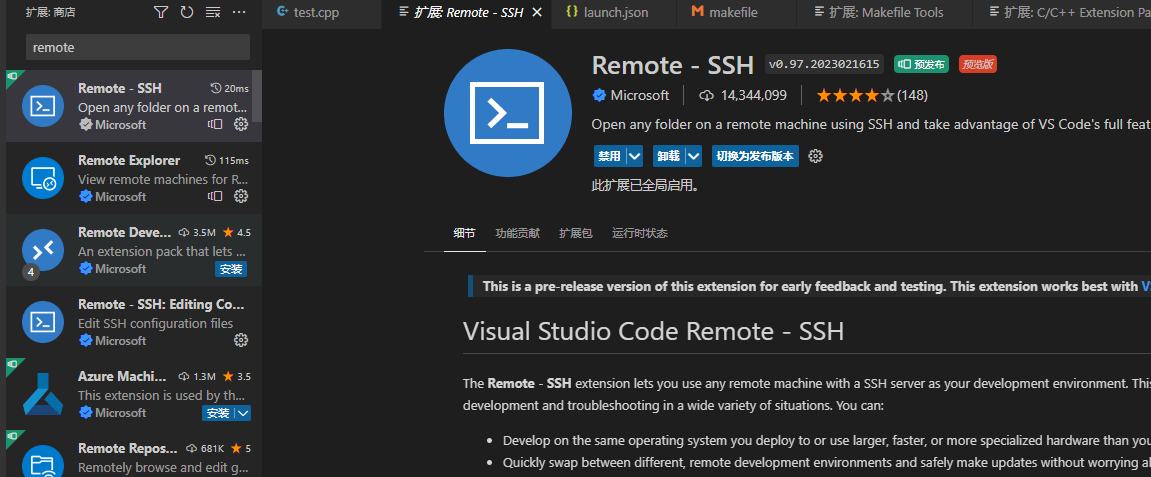Click the install count 14,344,099
This screenshot has height=477, width=1151.
coord(743,95)
